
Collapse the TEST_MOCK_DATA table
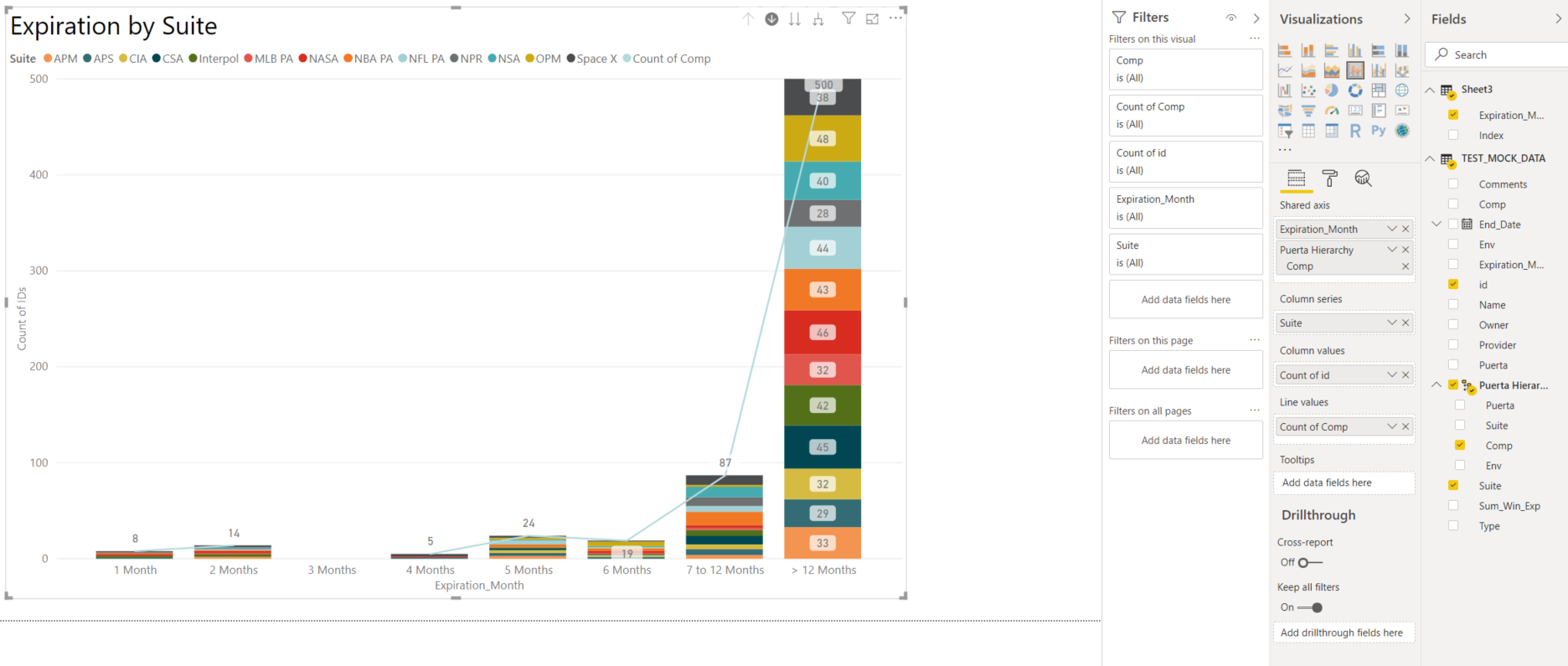[x=1430, y=158]
